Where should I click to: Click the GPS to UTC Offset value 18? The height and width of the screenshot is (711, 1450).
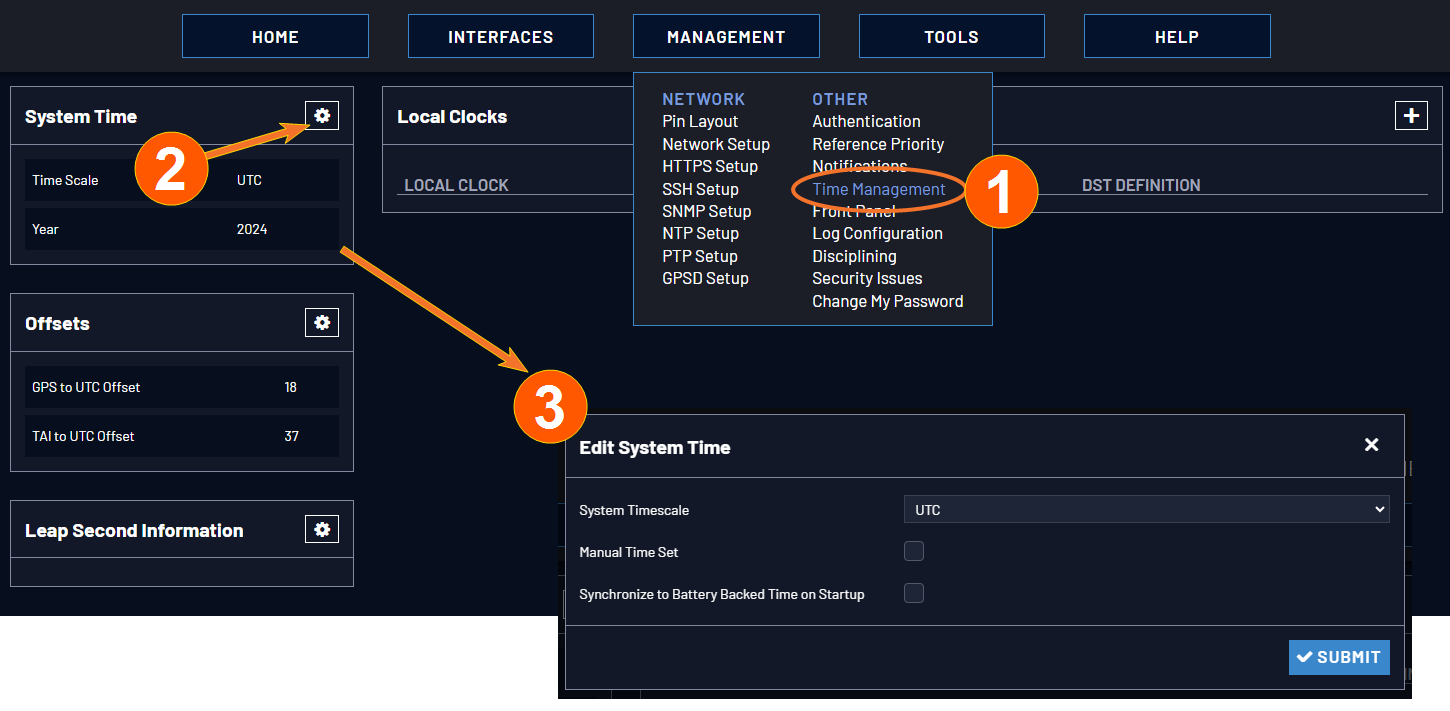click(291, 387)
